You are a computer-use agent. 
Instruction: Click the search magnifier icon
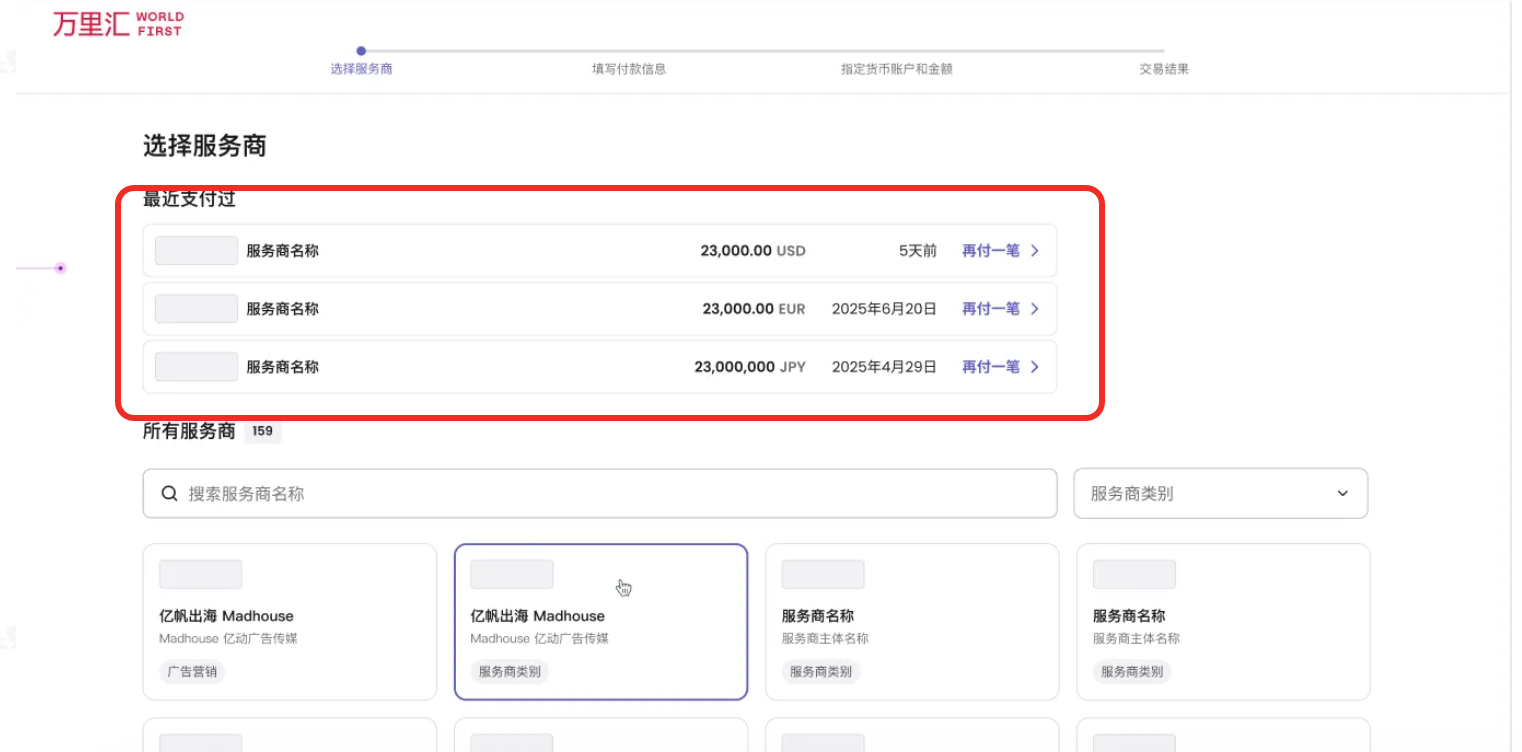[x=169, y=494]
